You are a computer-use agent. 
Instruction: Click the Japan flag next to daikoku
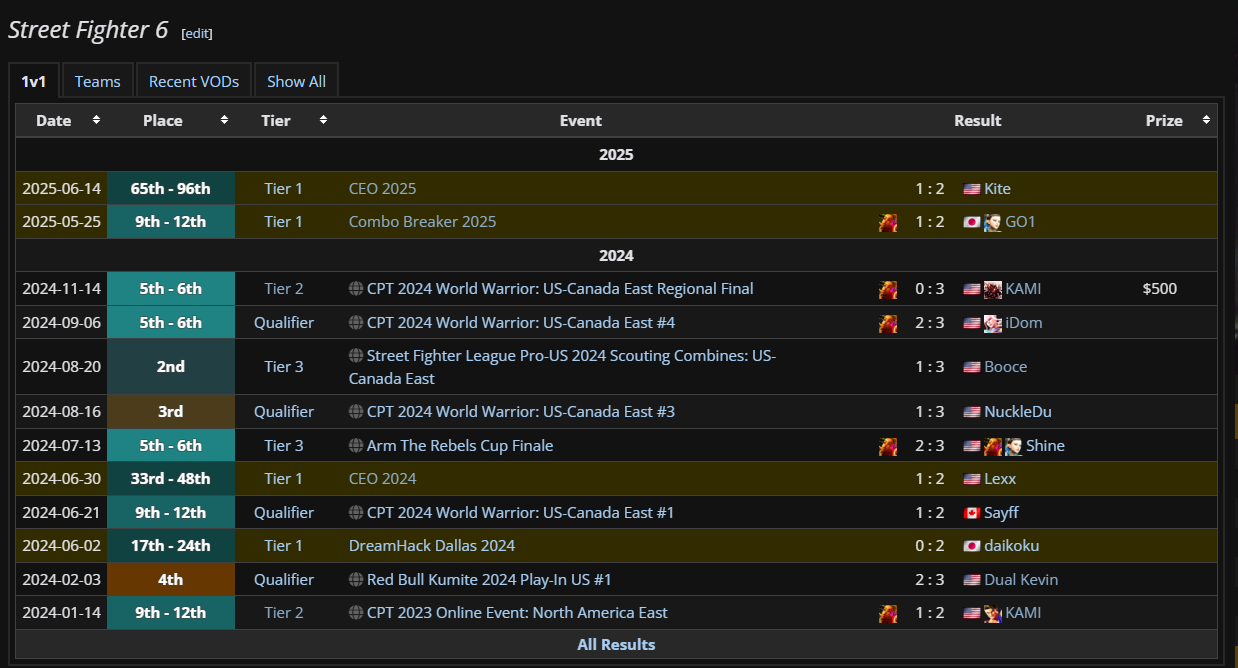[971, 546]
